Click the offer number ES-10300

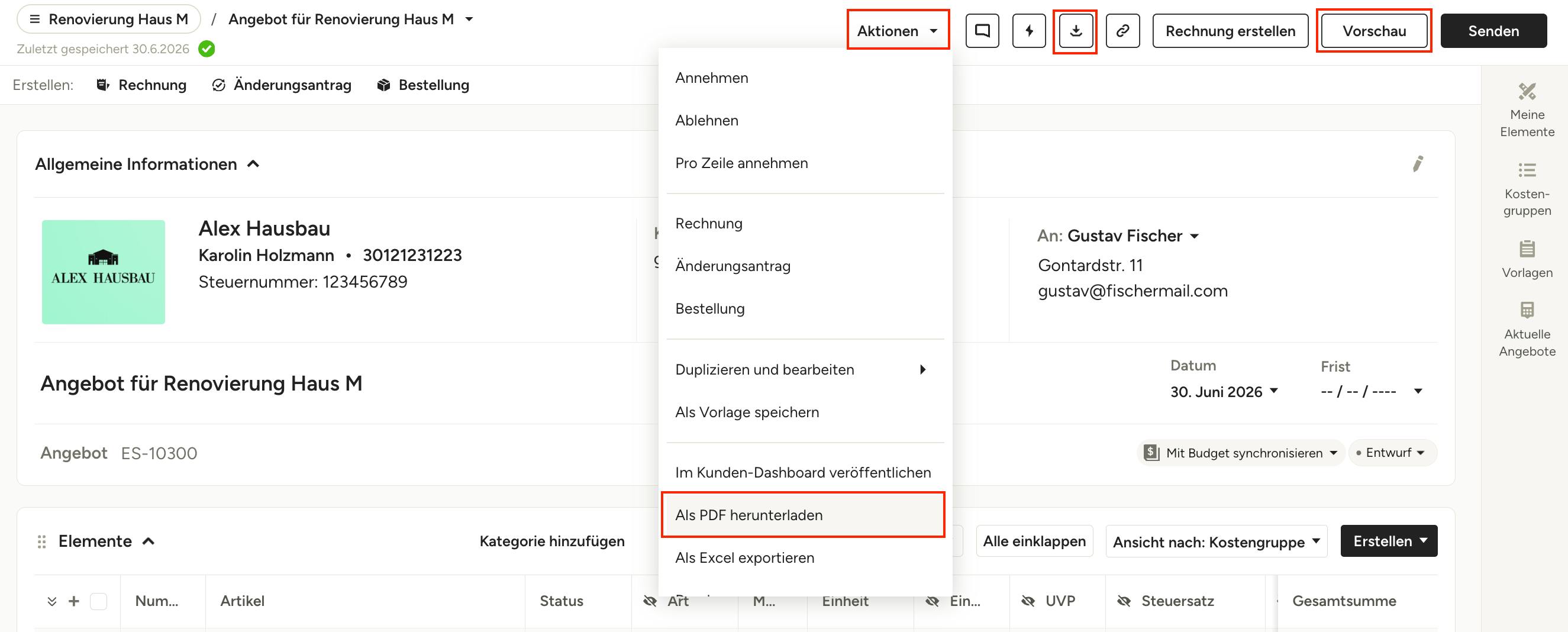click(x=159, y=454)
